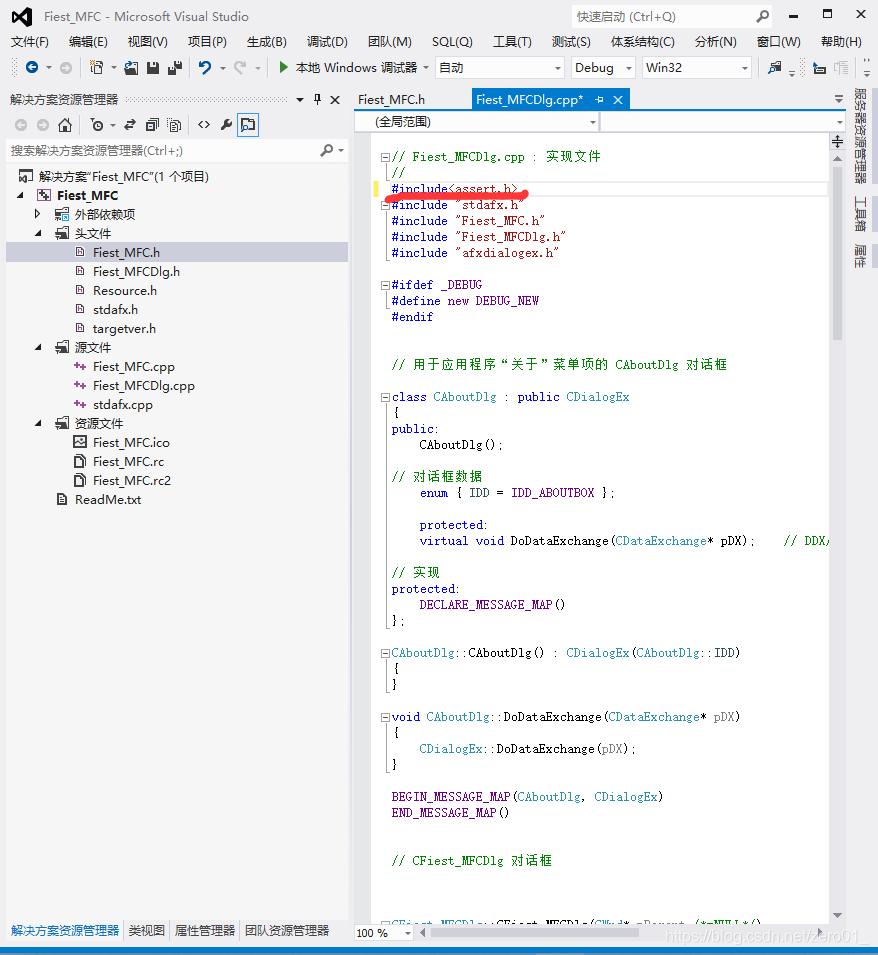Collapse the 资源文件 folder
Screen dimensions: 878x955
point(38,423)
